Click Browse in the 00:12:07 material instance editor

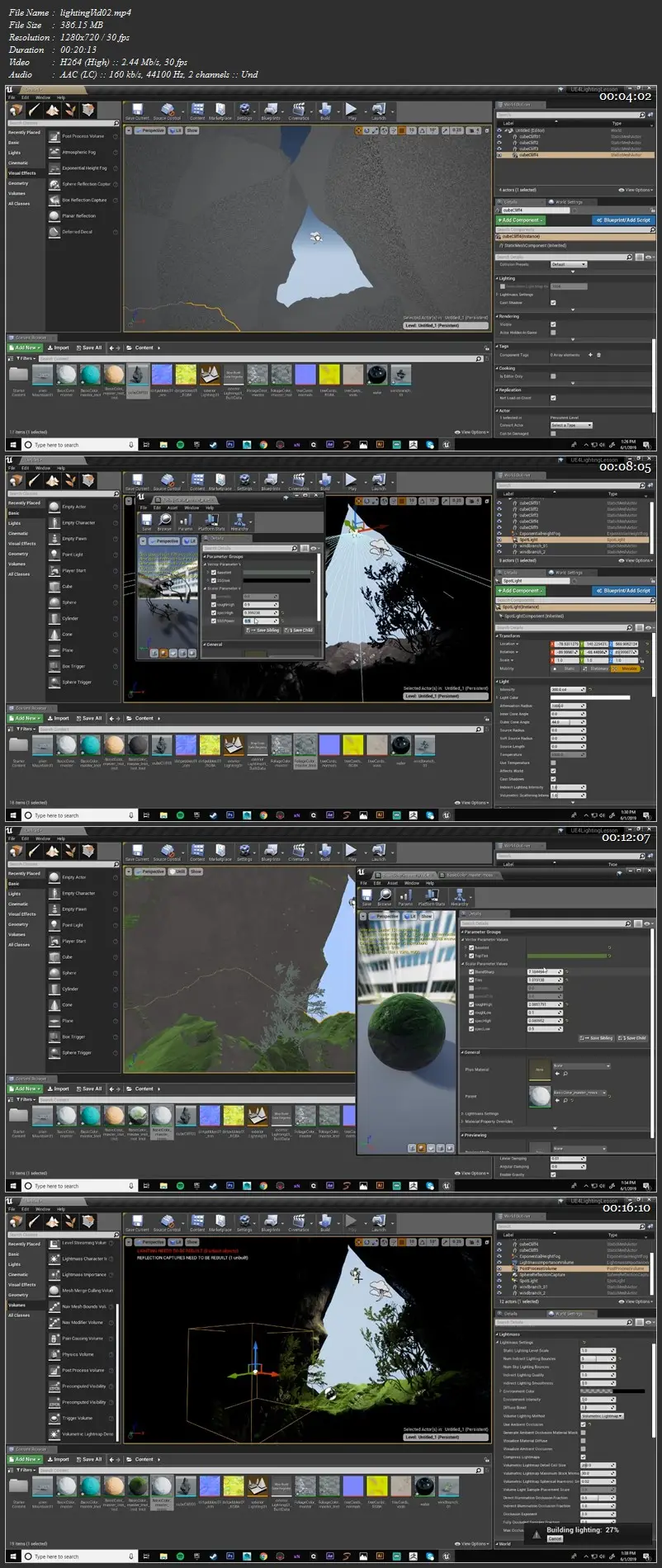coord(385,897)
